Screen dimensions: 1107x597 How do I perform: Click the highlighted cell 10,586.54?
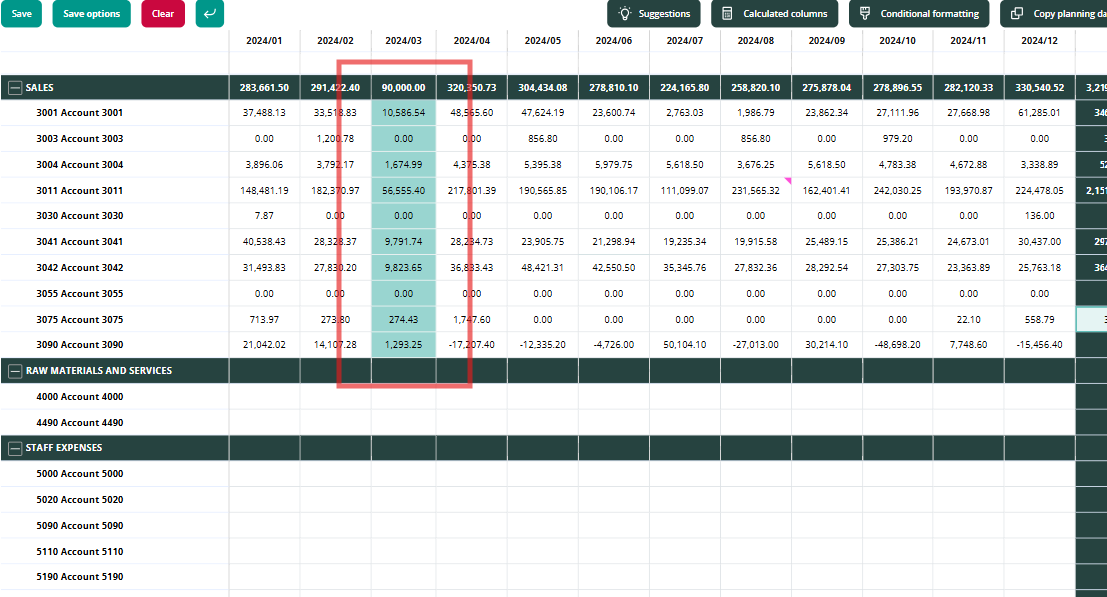coord(403,113)
